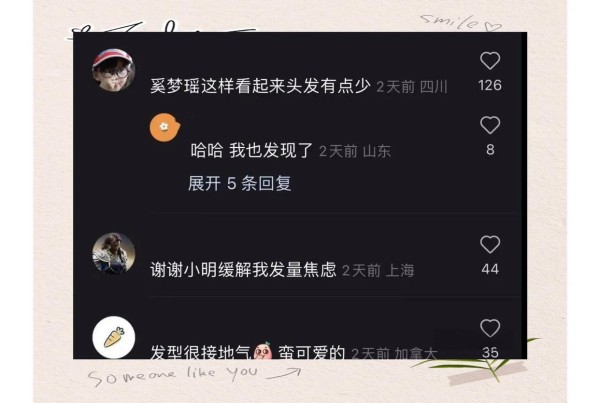Reply to comment '发型很接地气 蛮可爱的'
The width and height of the screenshot is (600, 403).
(247, 352)
